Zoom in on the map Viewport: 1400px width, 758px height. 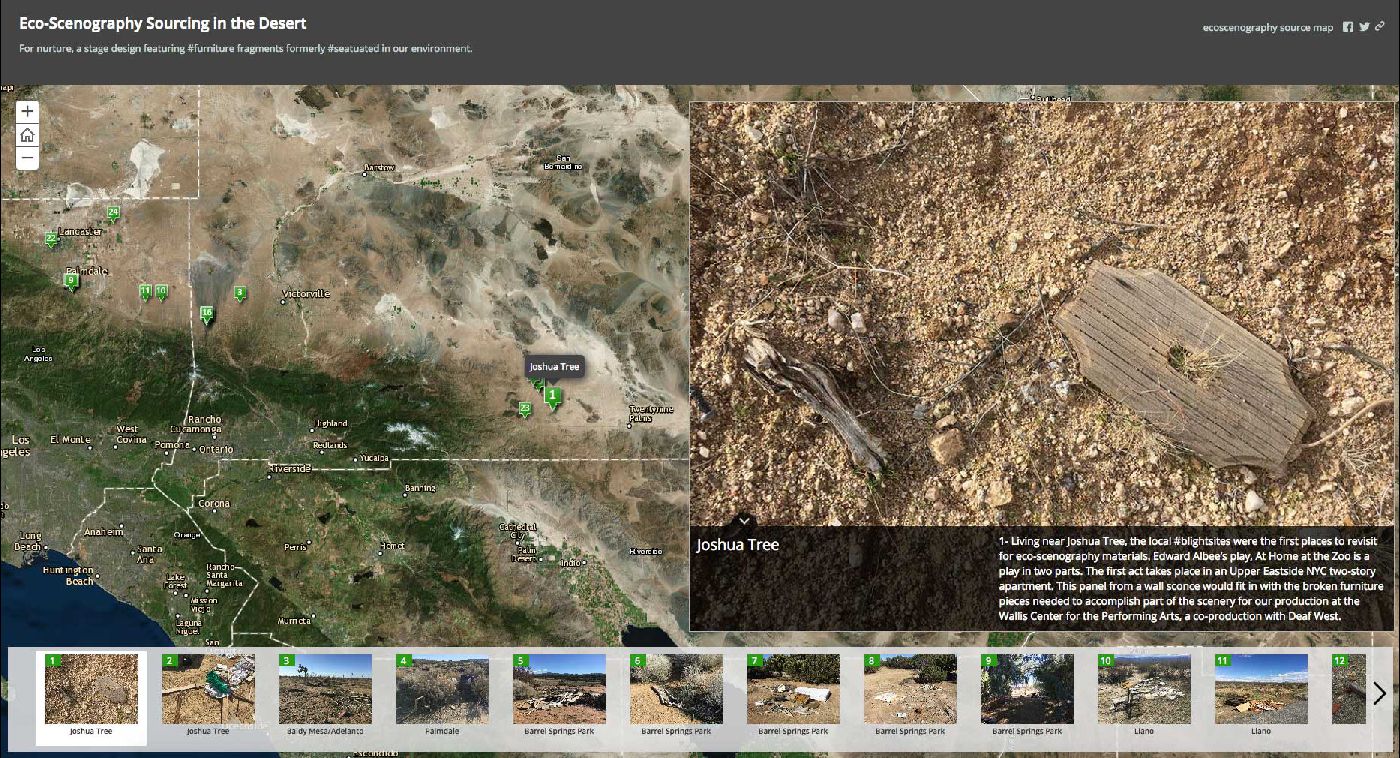point(27,112)
